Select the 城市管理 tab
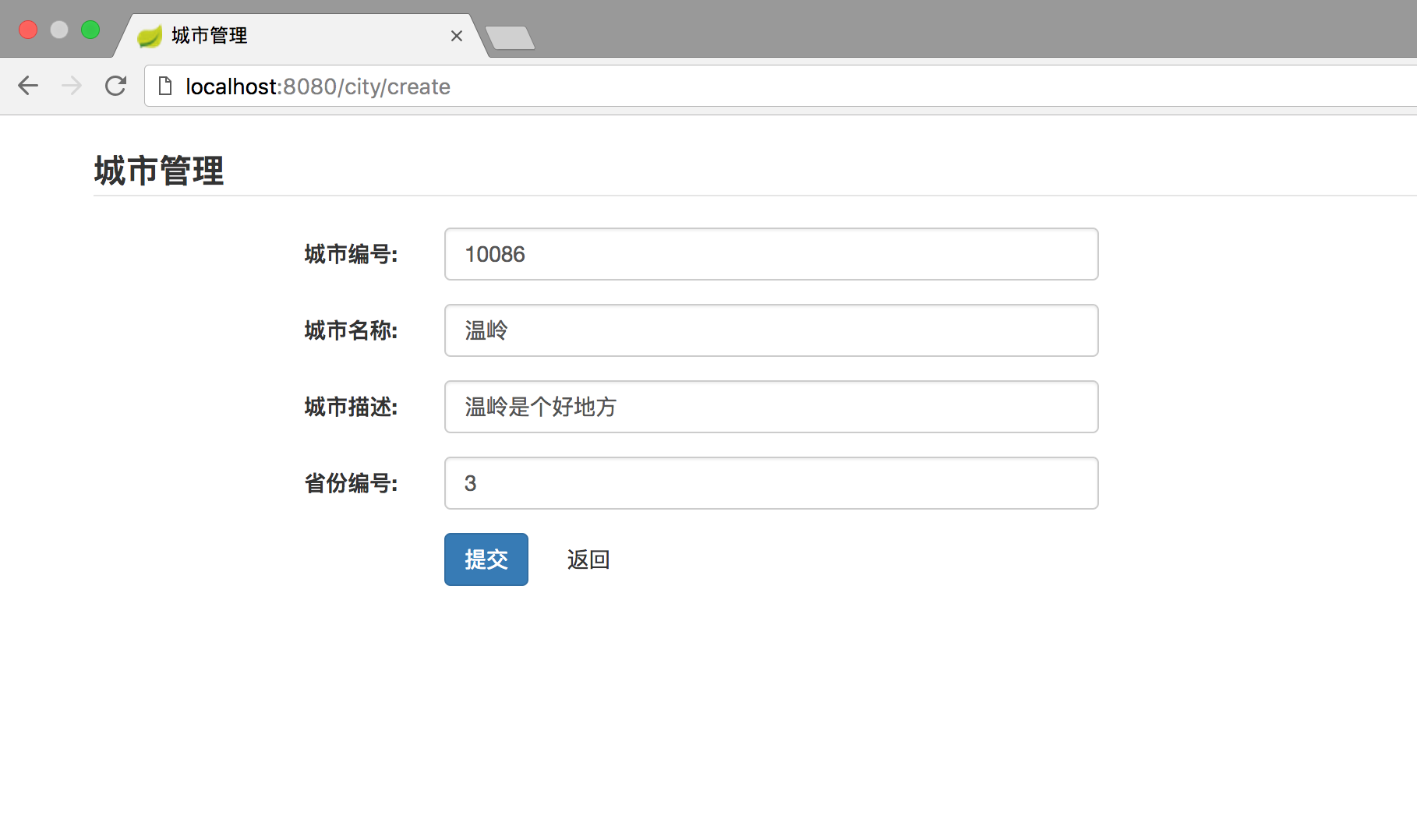 pos(296,36)
